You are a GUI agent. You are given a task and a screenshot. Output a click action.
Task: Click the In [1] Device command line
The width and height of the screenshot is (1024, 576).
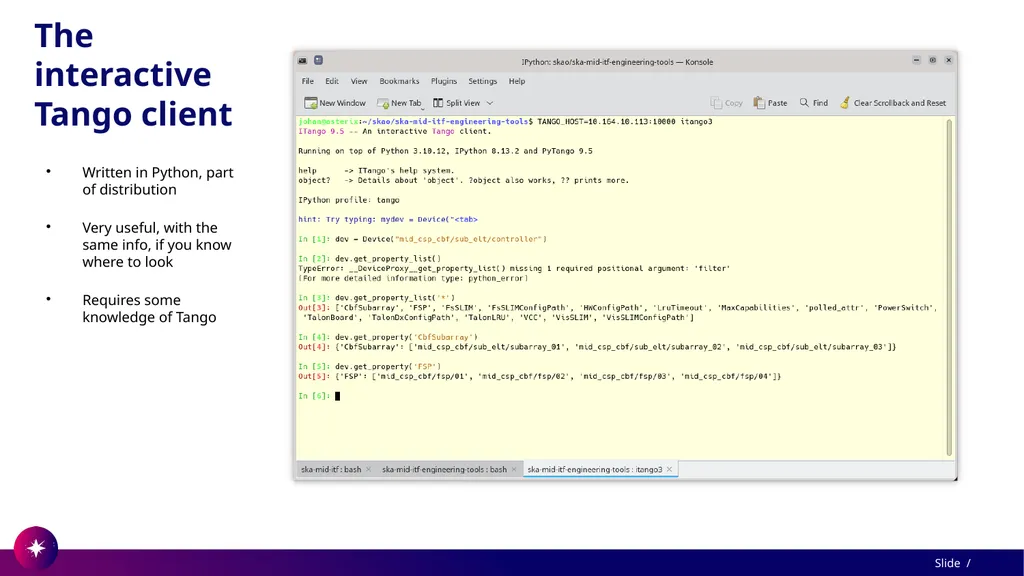point(423,239)
